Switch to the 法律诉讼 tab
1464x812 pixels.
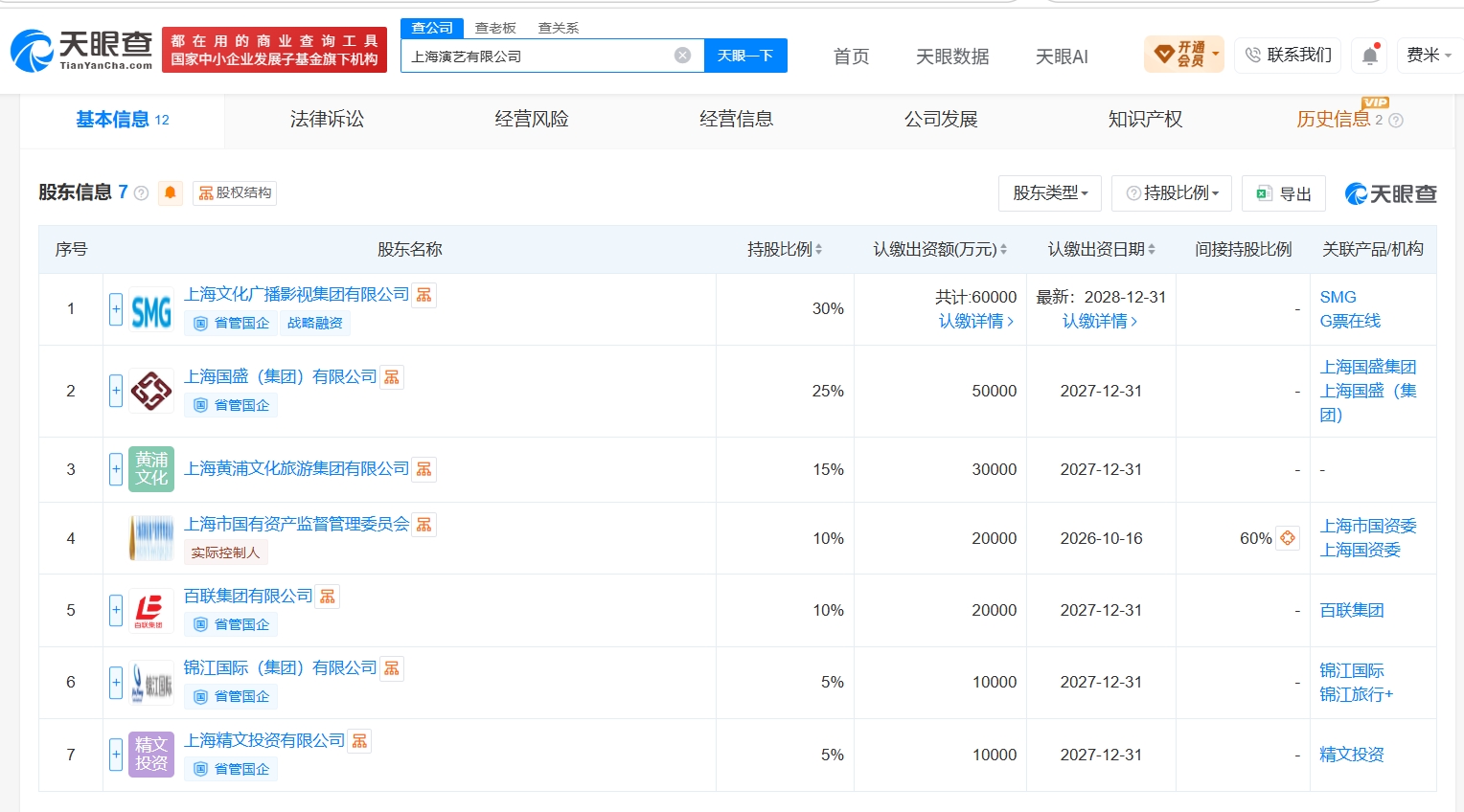328,120
